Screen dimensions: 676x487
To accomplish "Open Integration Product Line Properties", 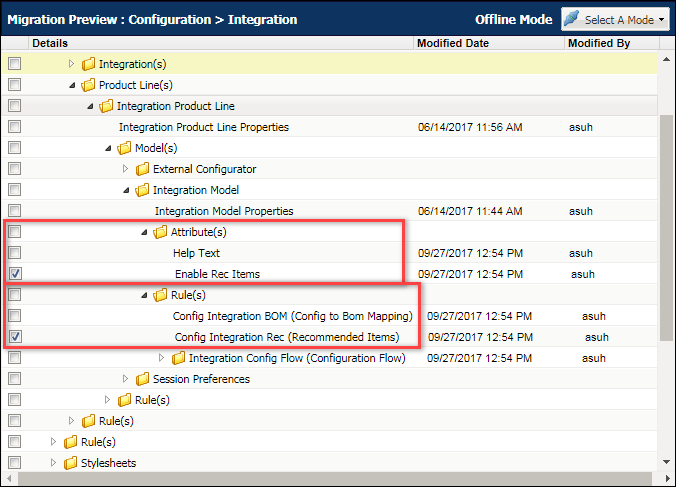I will (204, 127).
